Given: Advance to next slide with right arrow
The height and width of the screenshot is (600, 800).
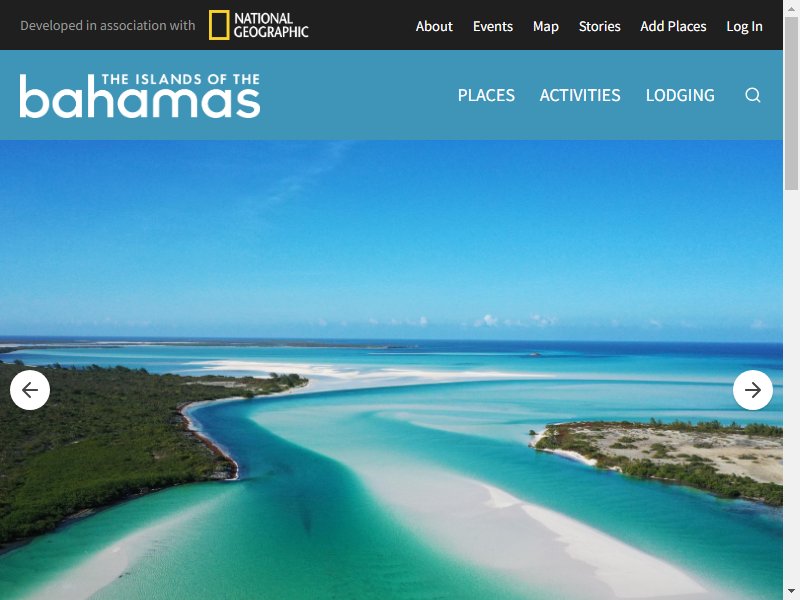Looking at the screenshot, I should point(753,390).
